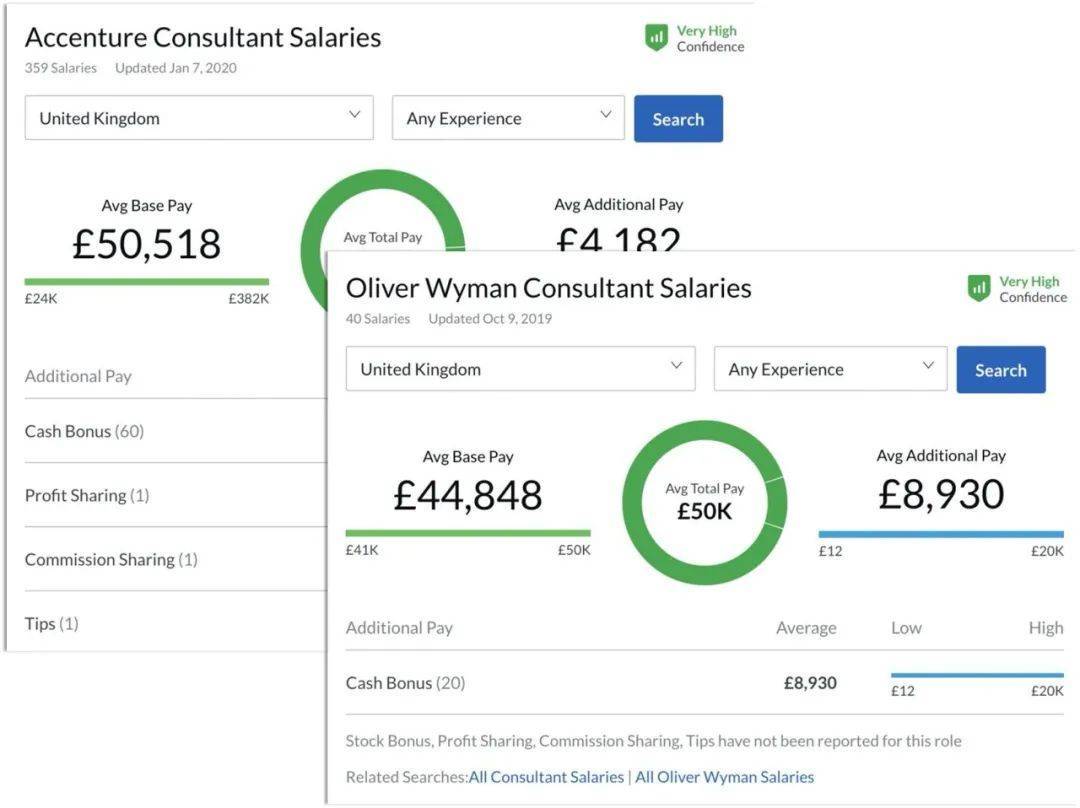Viewport: 1080px width, 808px height.
Task: Click Oliver Wyman Very High Confidence shield icon
Action: [979, 289]
